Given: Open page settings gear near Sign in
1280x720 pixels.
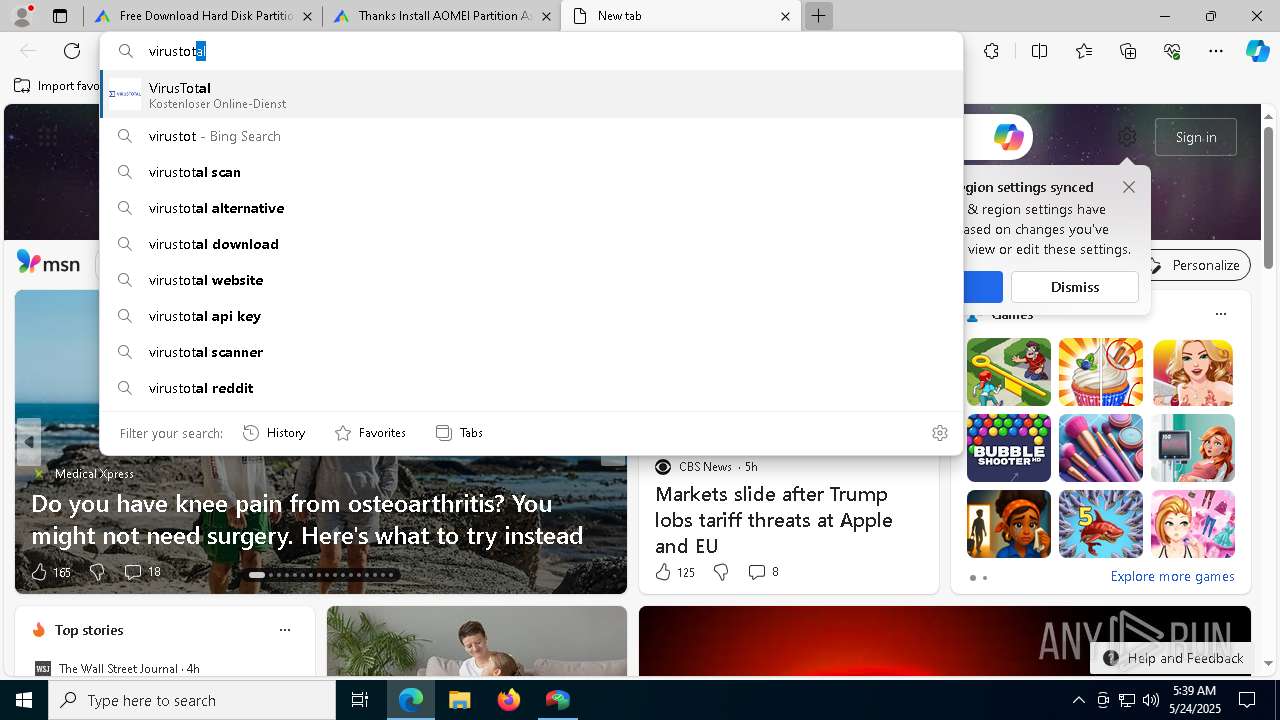Looking at the screenshot, I should point(1127,137).
